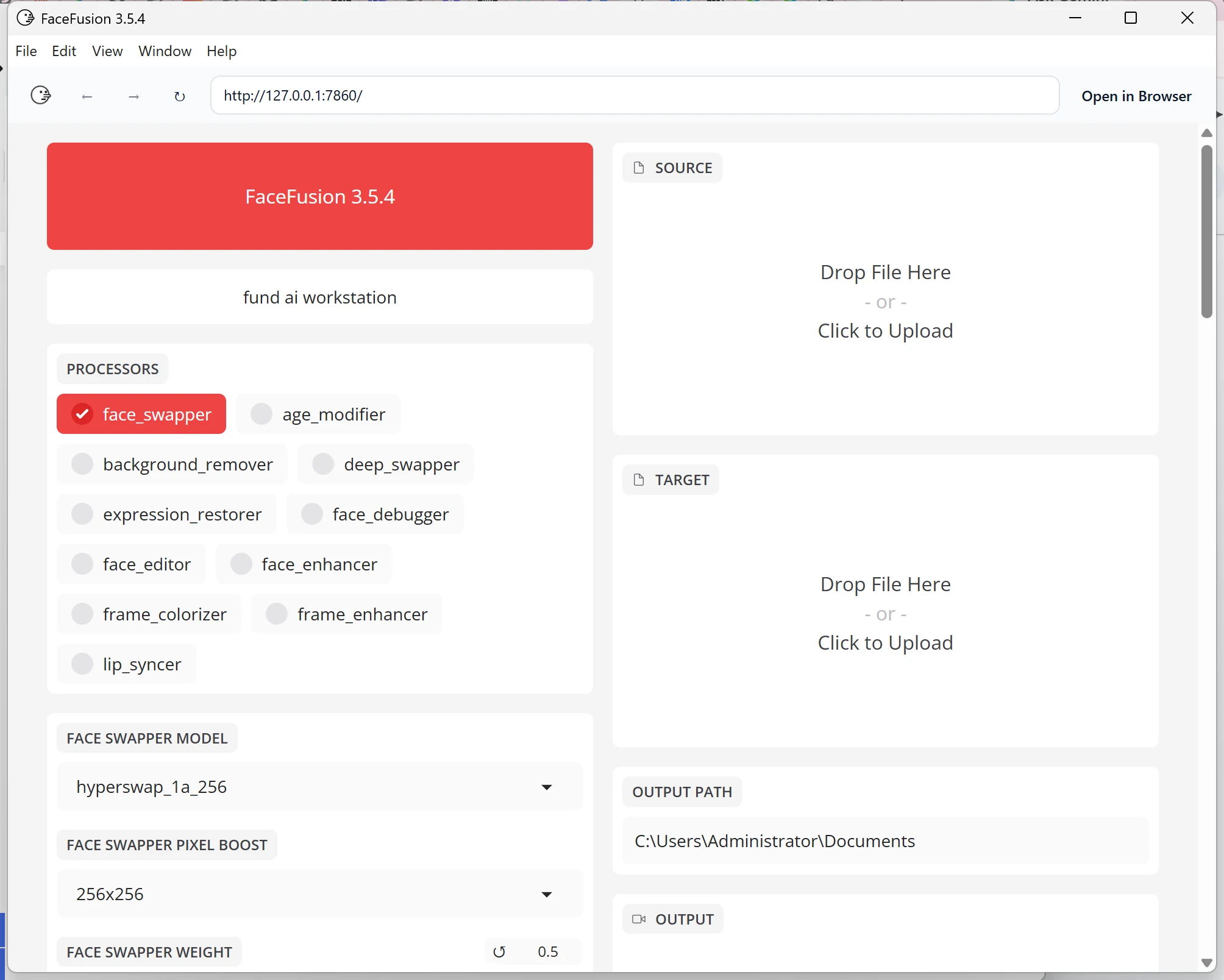Minimize the FaceFusion window
This screenshot has width=1224, height=980.
1075,18
